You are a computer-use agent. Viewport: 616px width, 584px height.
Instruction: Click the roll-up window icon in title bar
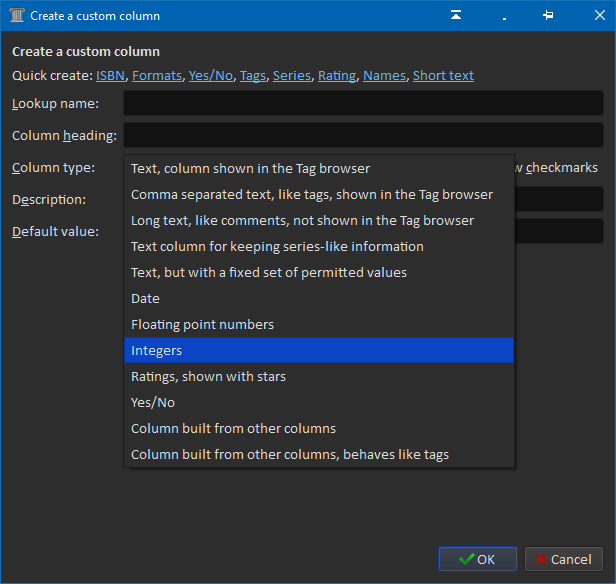point(456,16)
